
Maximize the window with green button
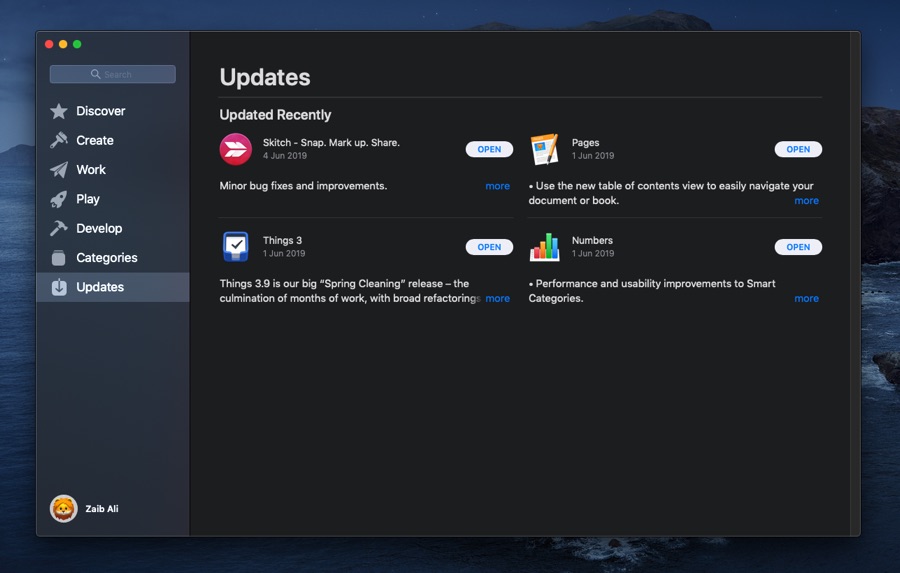77,44
